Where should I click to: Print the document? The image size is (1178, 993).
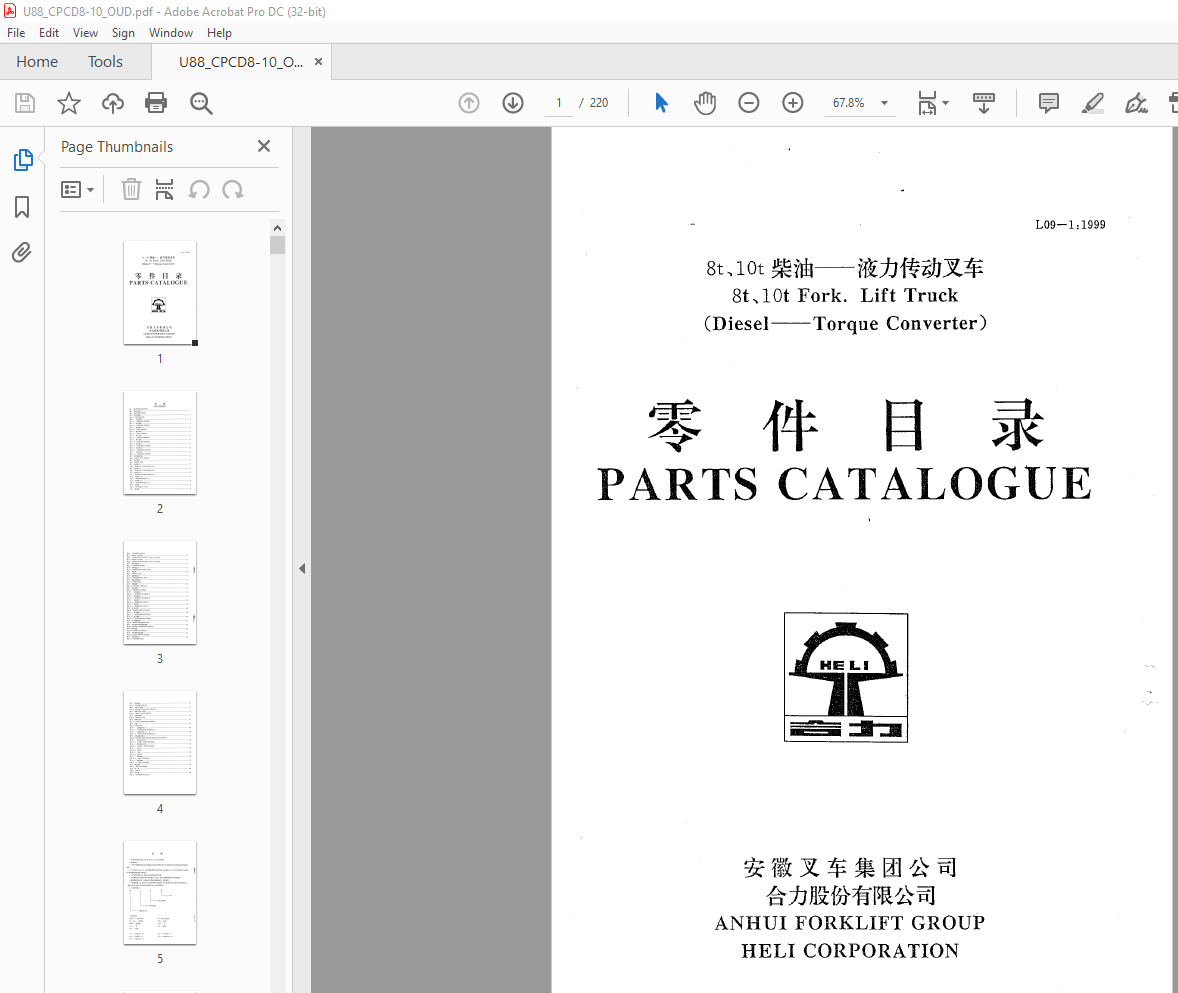(x=156, y=103)
